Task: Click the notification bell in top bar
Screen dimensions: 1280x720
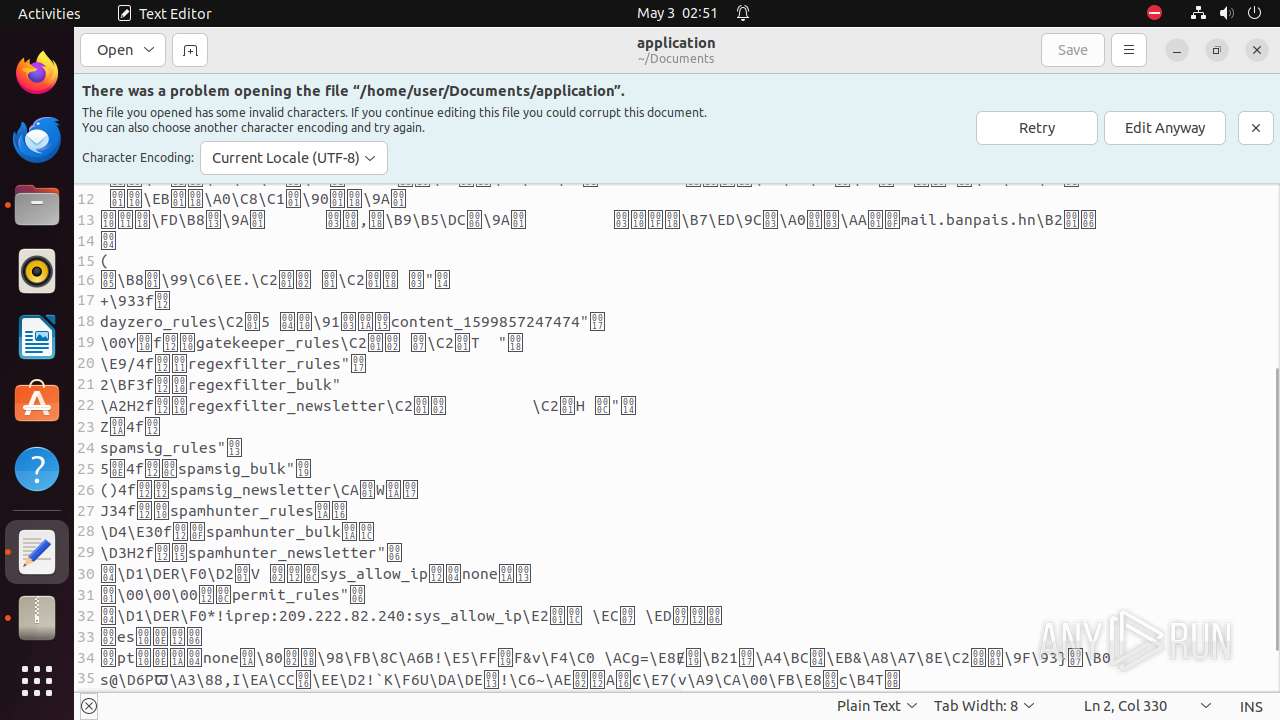Action: [743, 13]
